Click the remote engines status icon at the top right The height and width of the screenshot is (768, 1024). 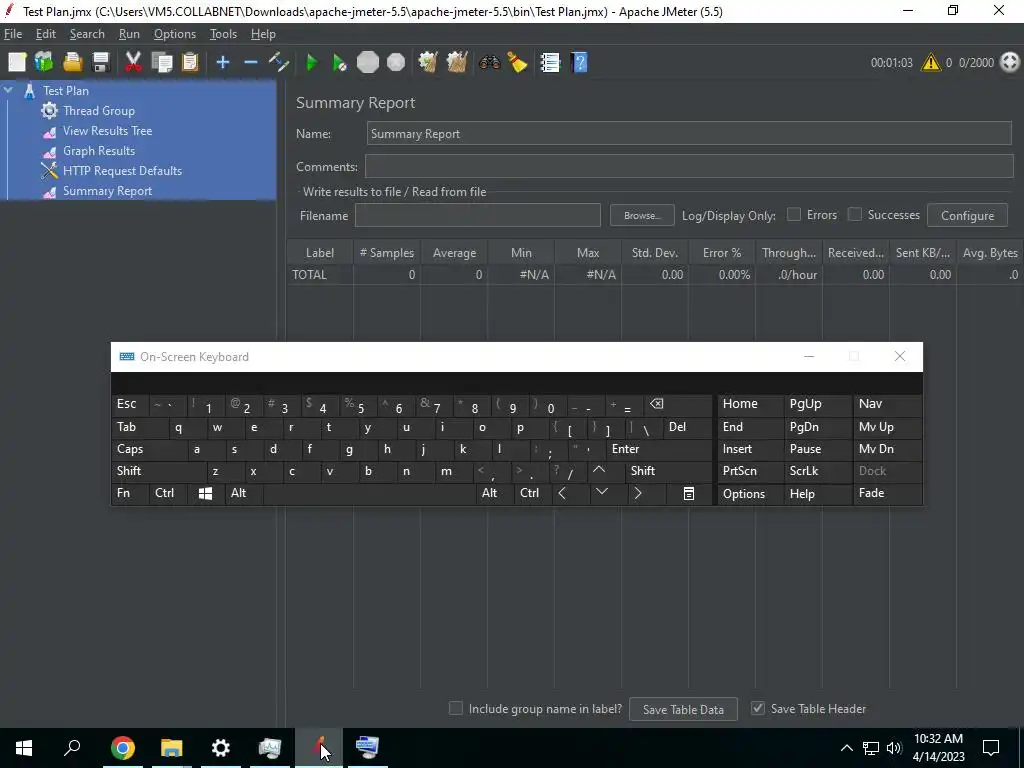pyautogui.click(x=1010, y=63)
